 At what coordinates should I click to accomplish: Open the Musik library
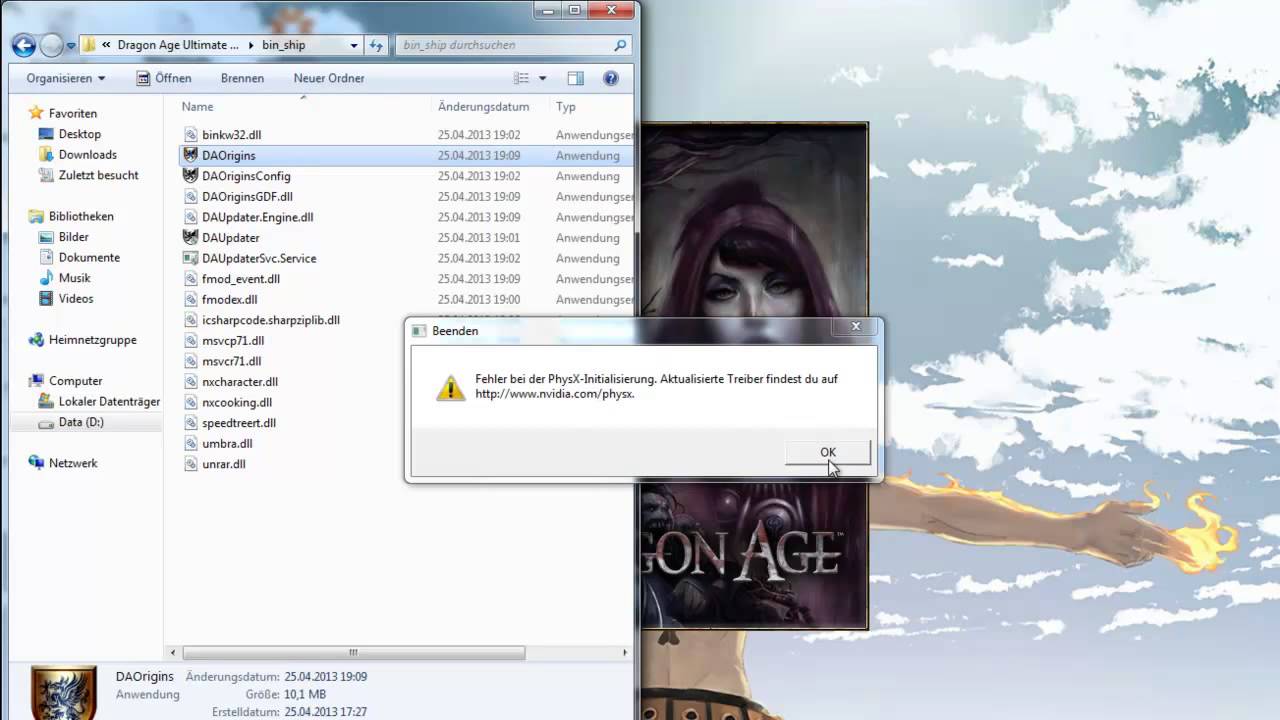(74, 278)
